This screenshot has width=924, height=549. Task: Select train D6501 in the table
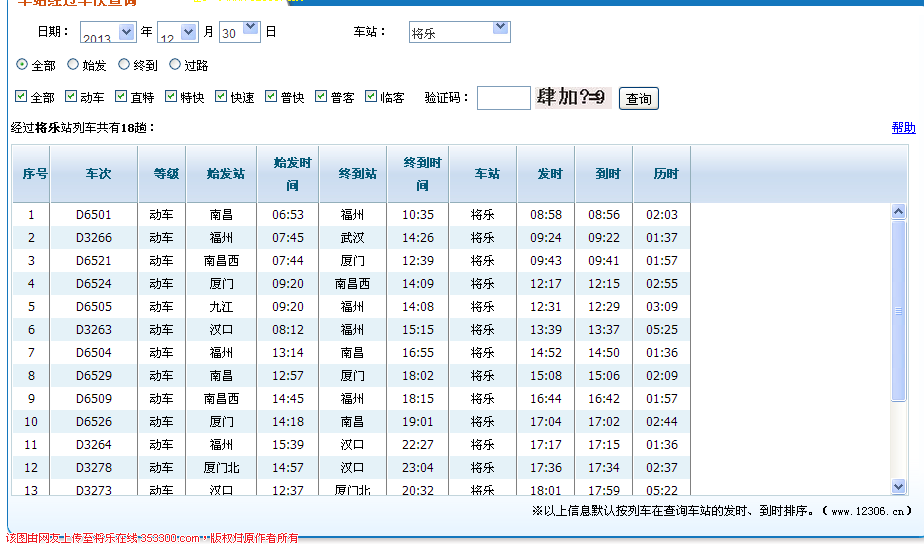[94, 214]
